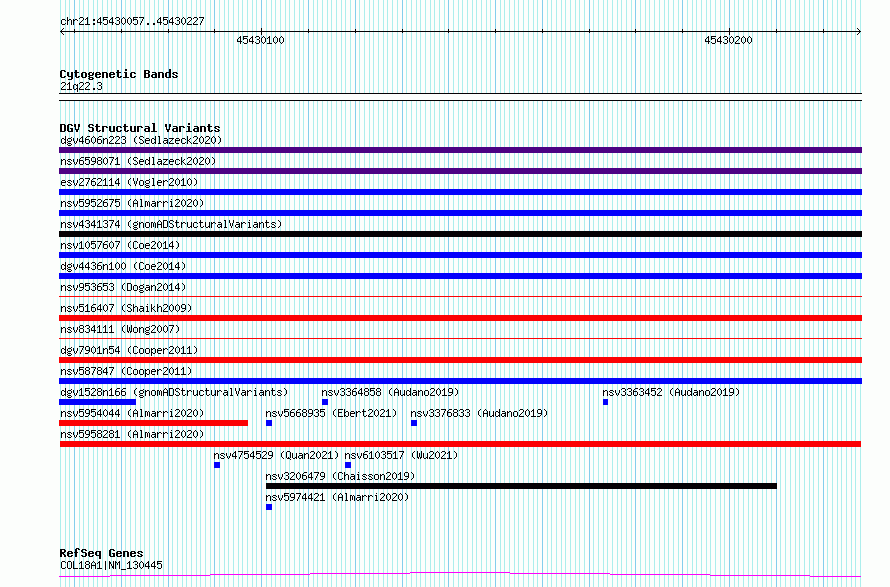
Task: Click the nsv5954044 (Almarri2020) label
Action: point(132,413)
